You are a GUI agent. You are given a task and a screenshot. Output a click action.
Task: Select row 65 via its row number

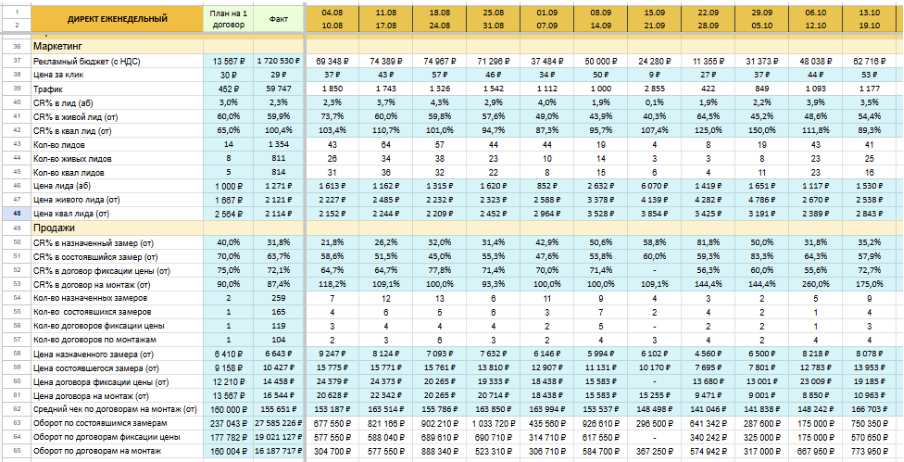16,451
